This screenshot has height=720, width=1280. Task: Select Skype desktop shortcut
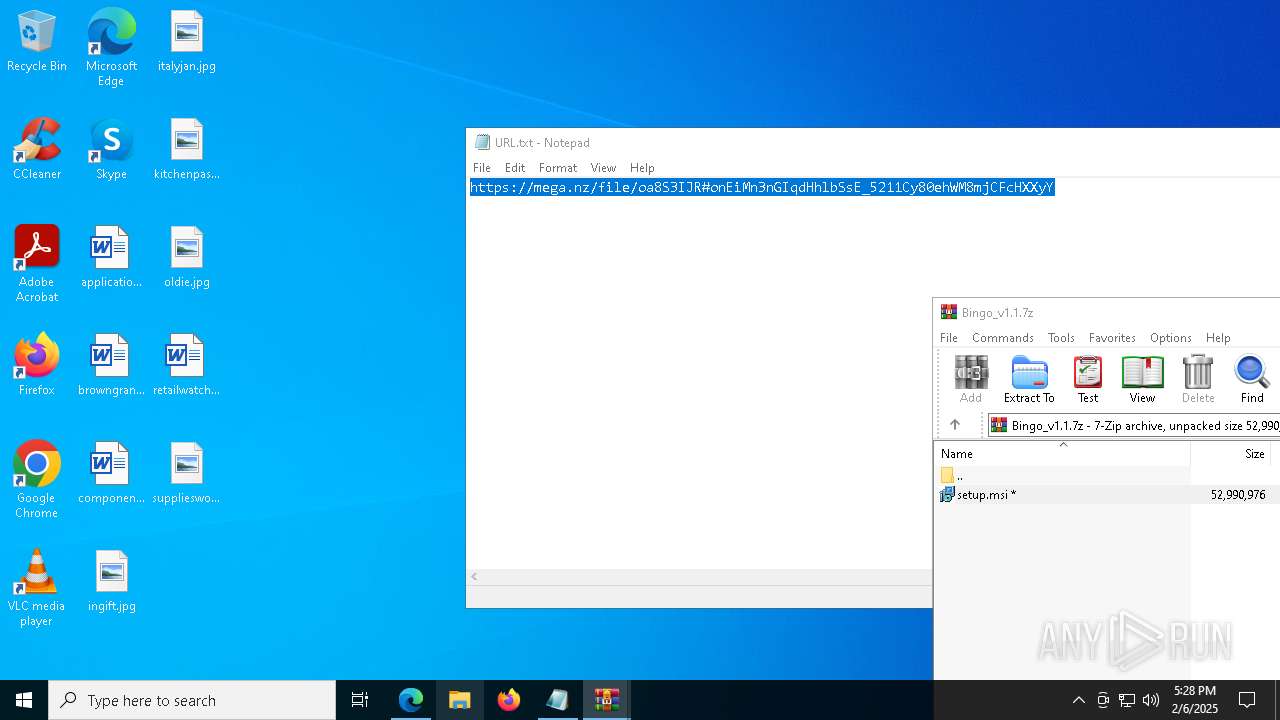111,150
